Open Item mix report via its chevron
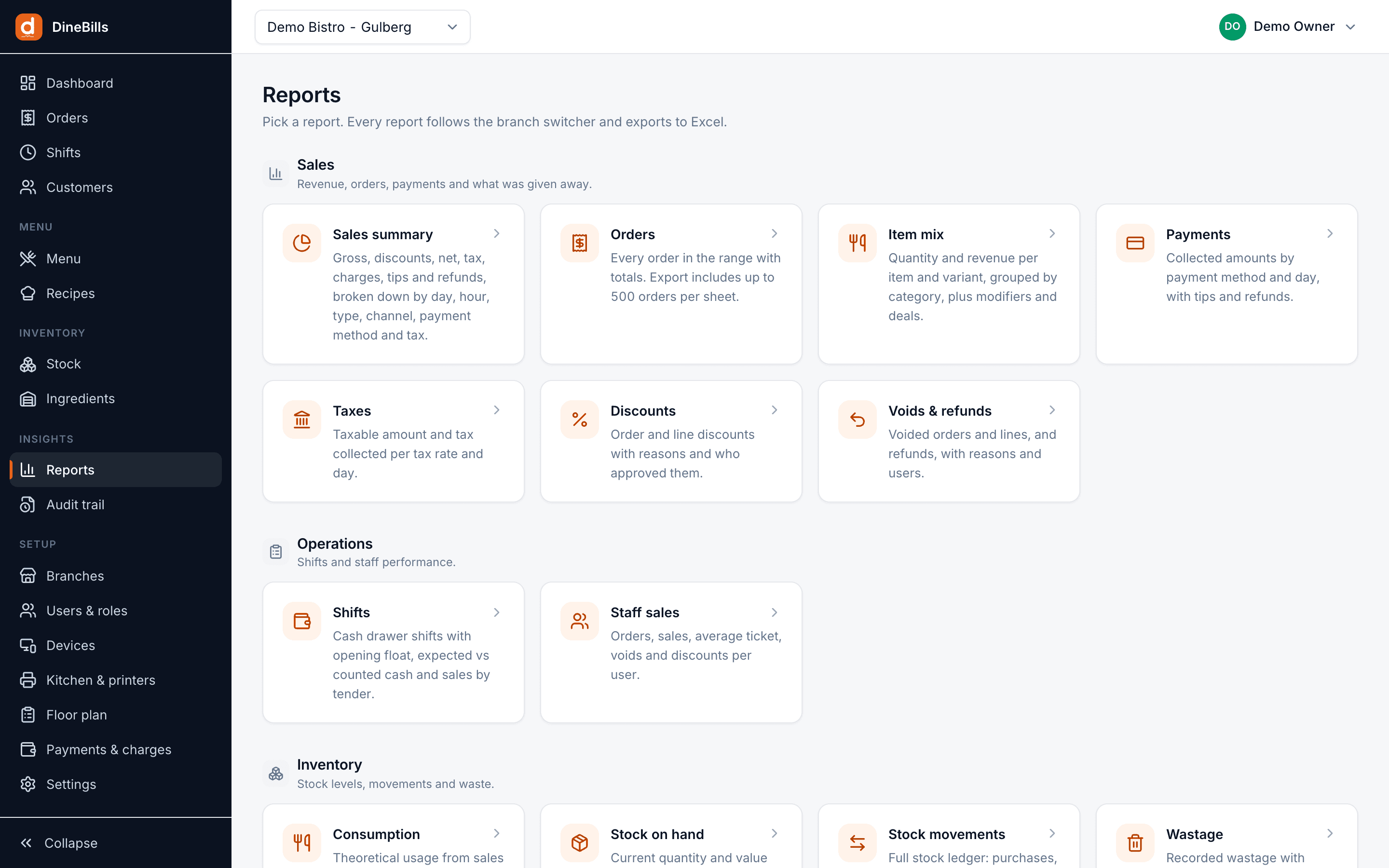Viewport: 1389px width, 868px height. [1052, 234]
